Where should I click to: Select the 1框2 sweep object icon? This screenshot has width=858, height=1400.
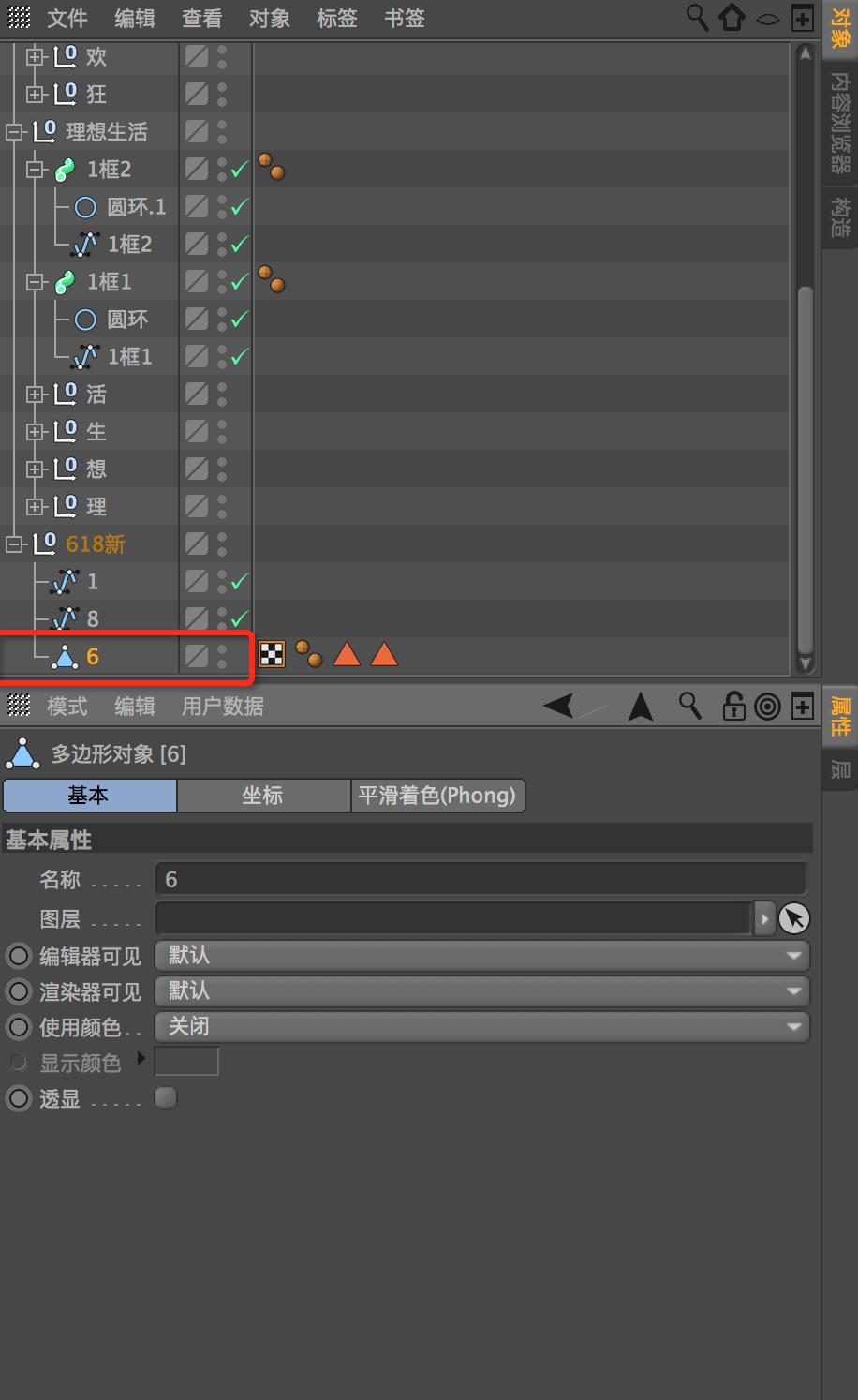pos(65,170)
